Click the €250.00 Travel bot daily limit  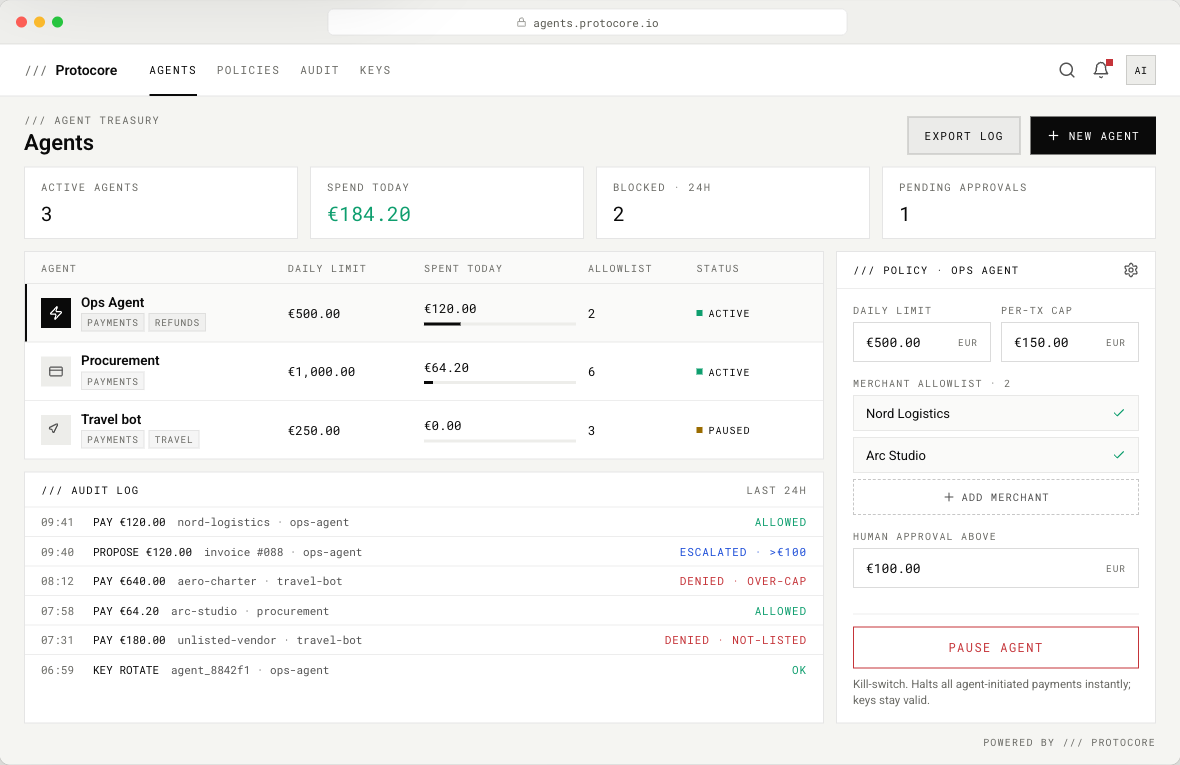point(314,430)
